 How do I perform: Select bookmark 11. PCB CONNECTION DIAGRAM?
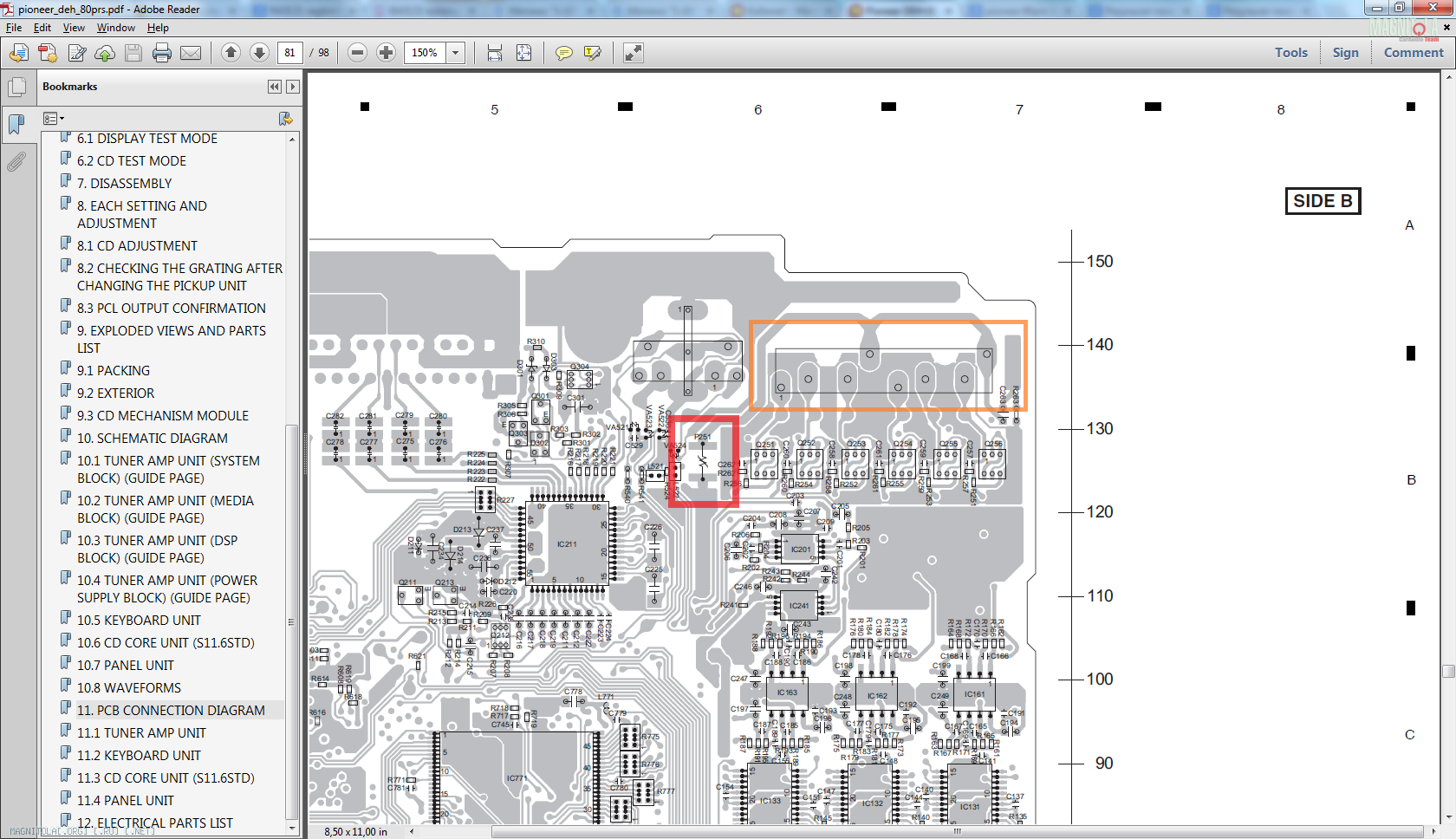(171, 711)
